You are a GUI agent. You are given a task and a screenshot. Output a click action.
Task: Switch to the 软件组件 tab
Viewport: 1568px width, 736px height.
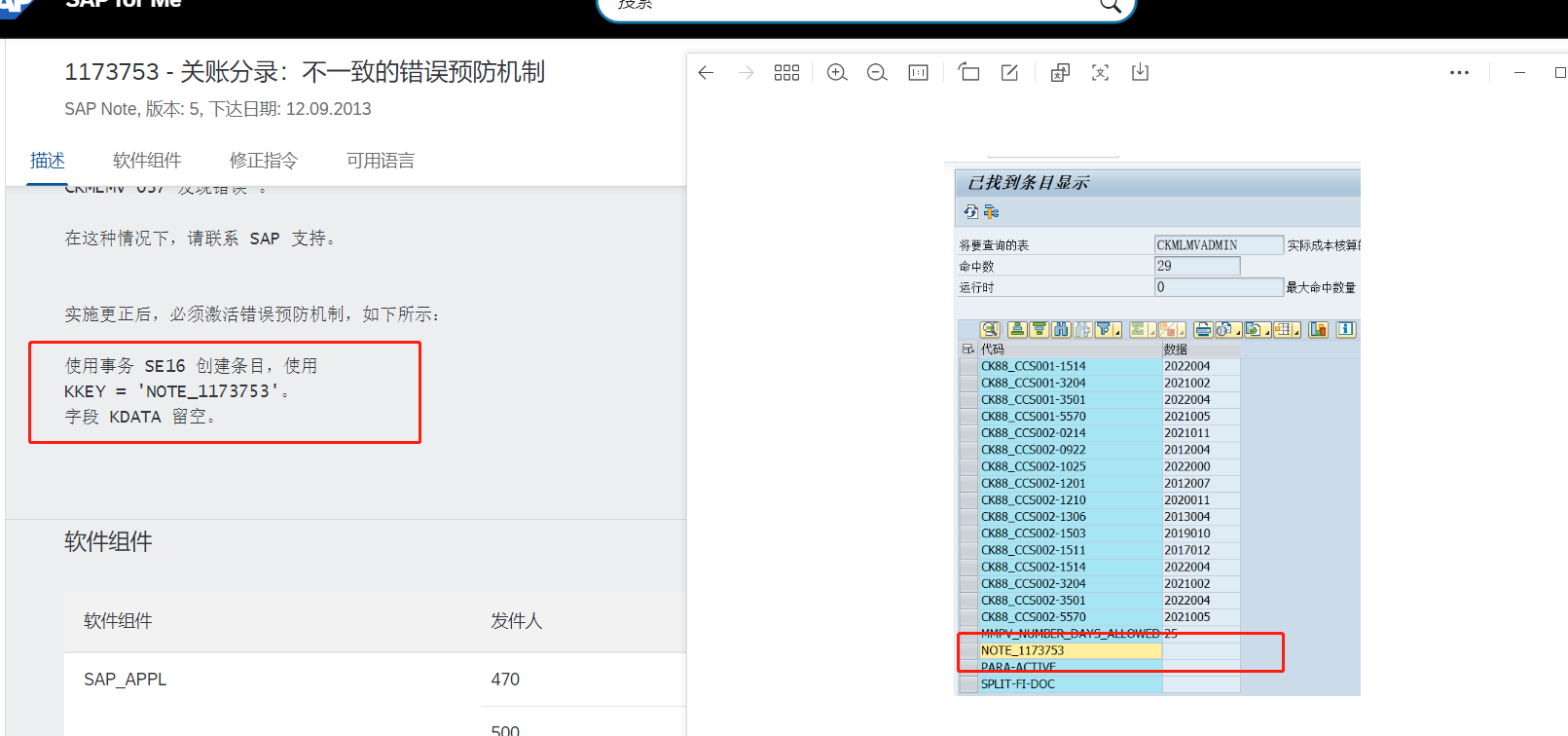[147, 161]
